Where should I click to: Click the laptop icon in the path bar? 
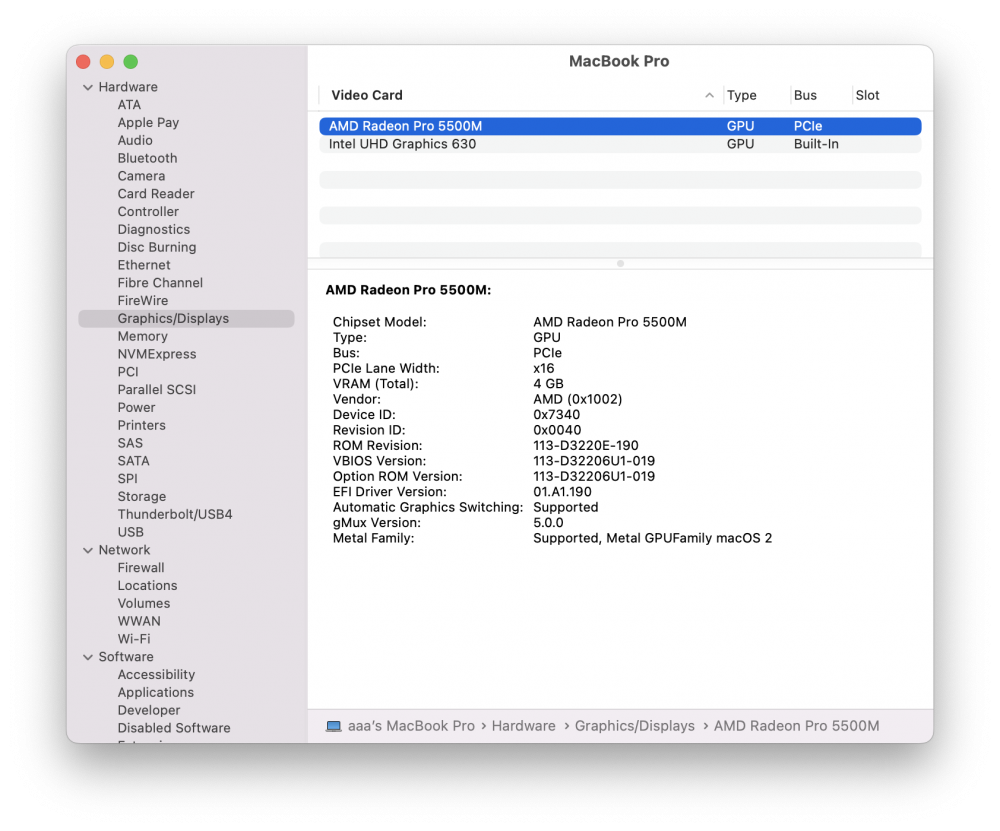click(334, 726)
